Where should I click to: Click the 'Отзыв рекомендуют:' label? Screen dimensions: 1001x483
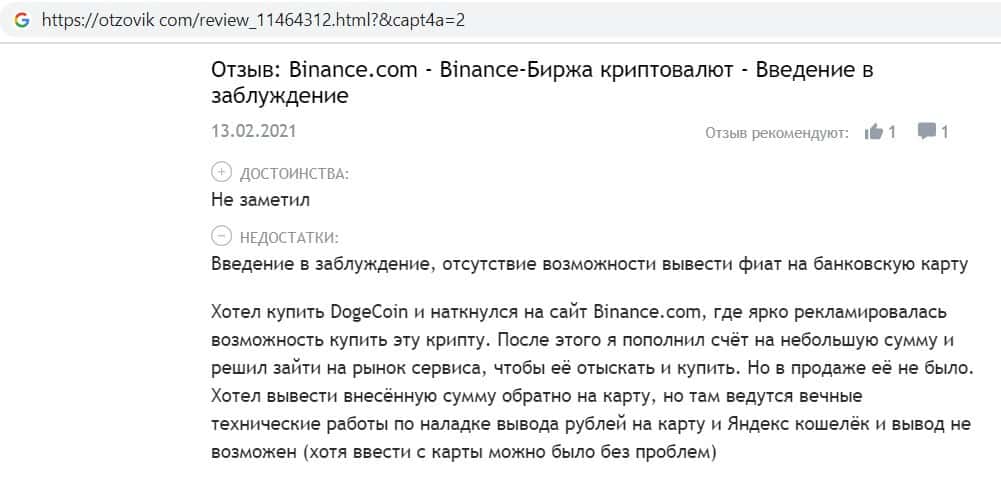pos(777,132)
